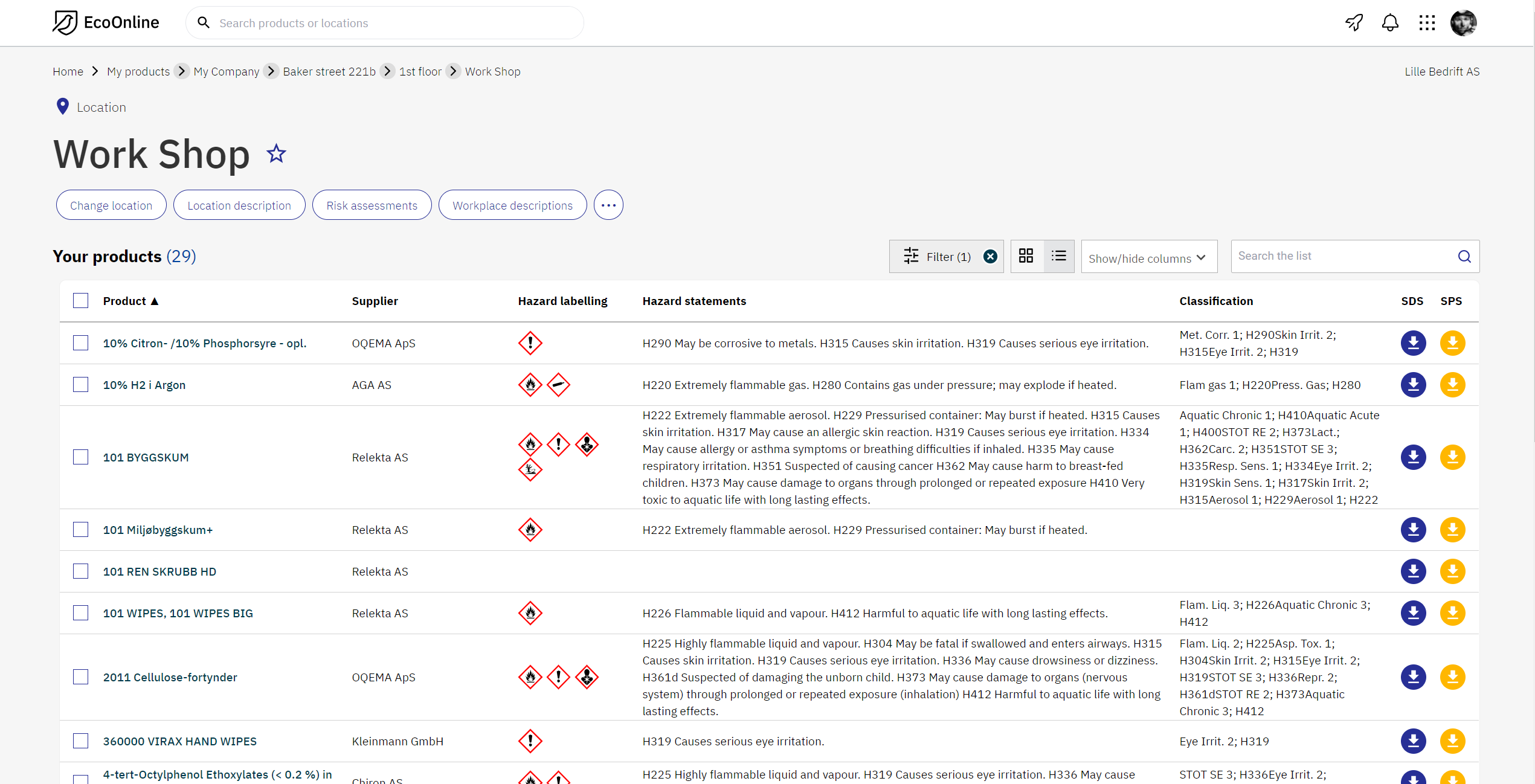Open more actions ellipsis button
The width and height of the screenshot is (1535, 784).
608,205
